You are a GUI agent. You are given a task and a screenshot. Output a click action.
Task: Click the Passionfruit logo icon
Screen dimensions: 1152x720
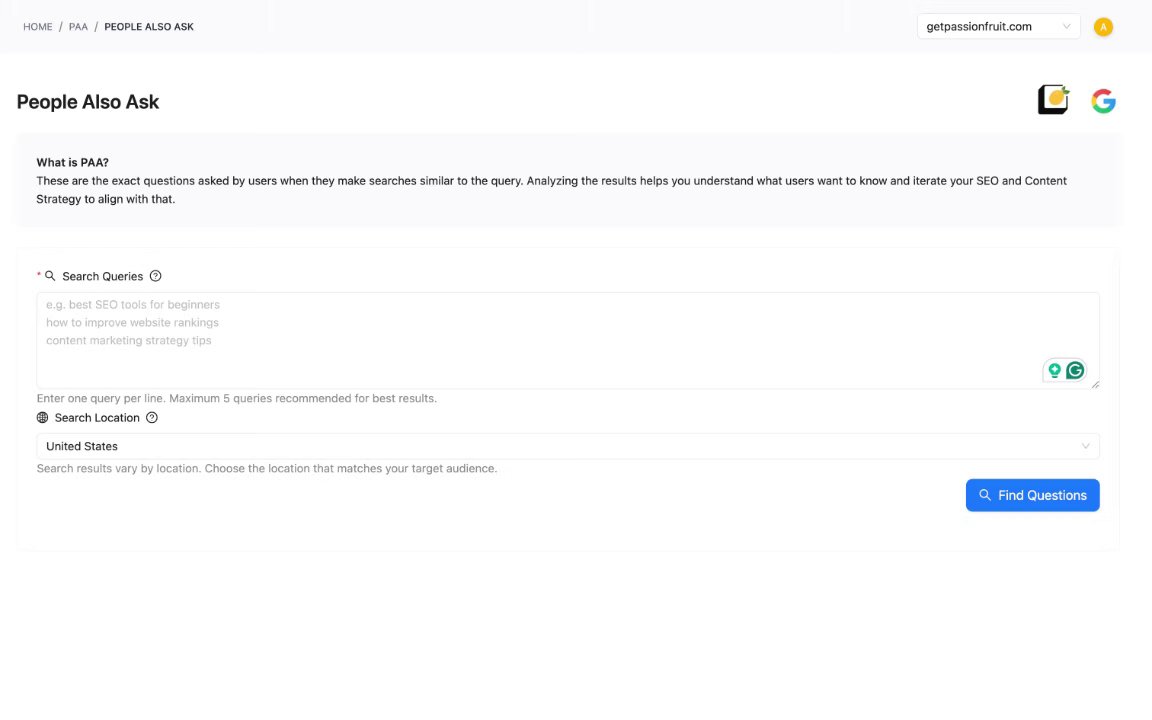1053,100
